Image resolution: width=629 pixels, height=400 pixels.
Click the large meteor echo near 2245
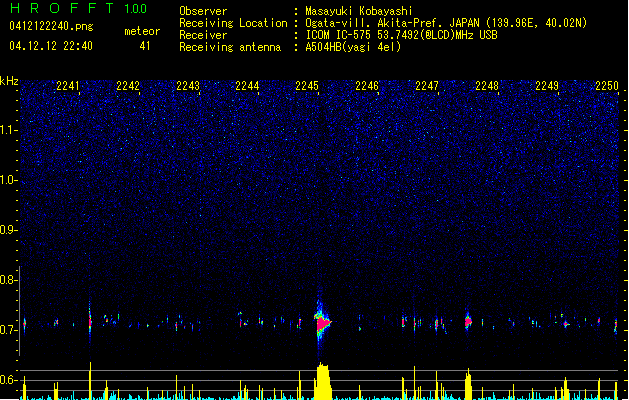(322, 322)
